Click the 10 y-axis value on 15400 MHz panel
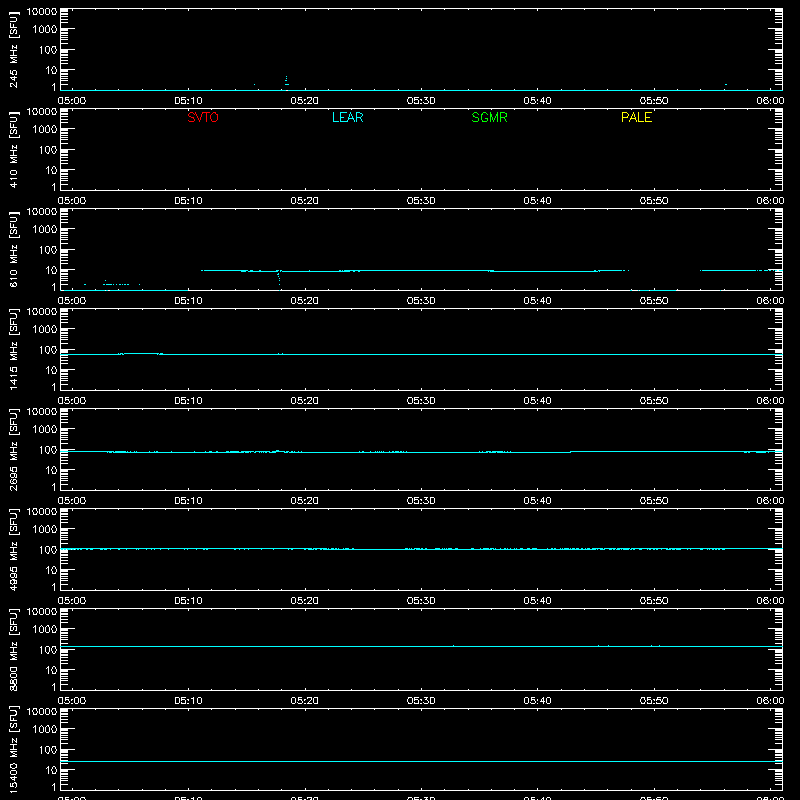The height and width of the screenshot is (800, 800). point(51,770)
